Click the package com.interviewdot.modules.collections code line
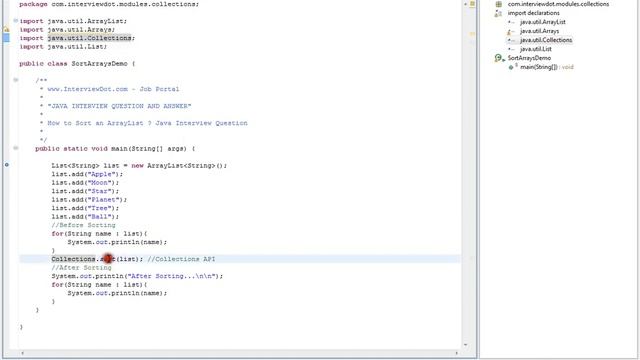This screenshot has width=640, height=360. coord(109,4)
